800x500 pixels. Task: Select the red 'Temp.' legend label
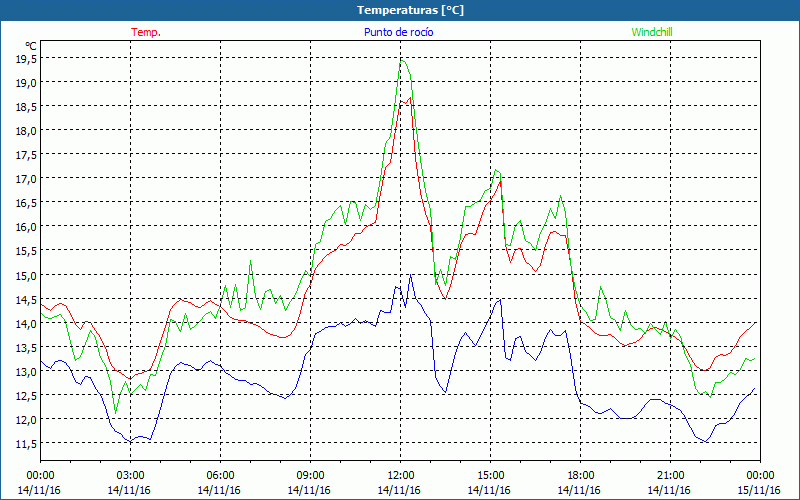coord(146,32)
